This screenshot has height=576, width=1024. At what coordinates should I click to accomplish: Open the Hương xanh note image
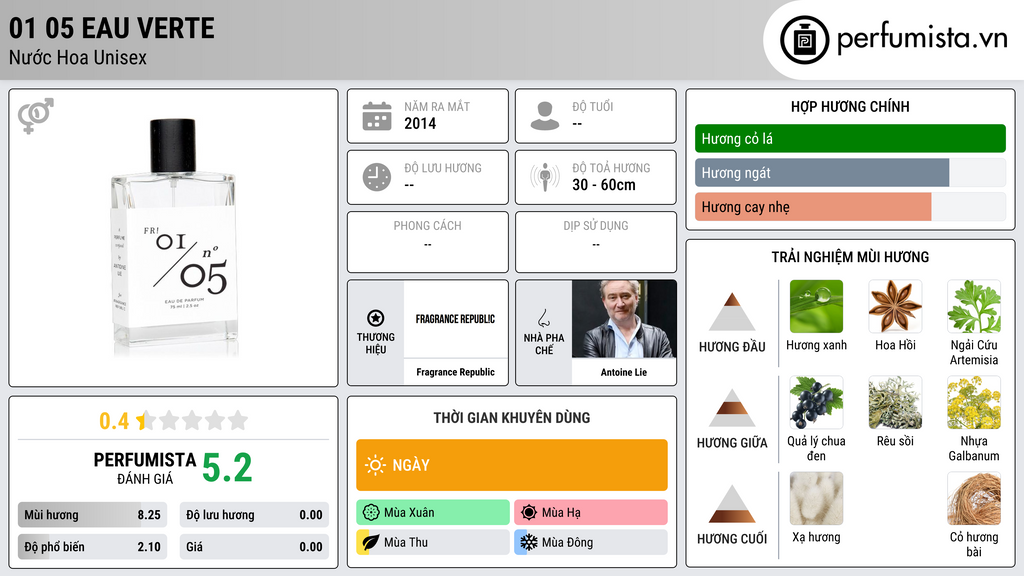816,307
